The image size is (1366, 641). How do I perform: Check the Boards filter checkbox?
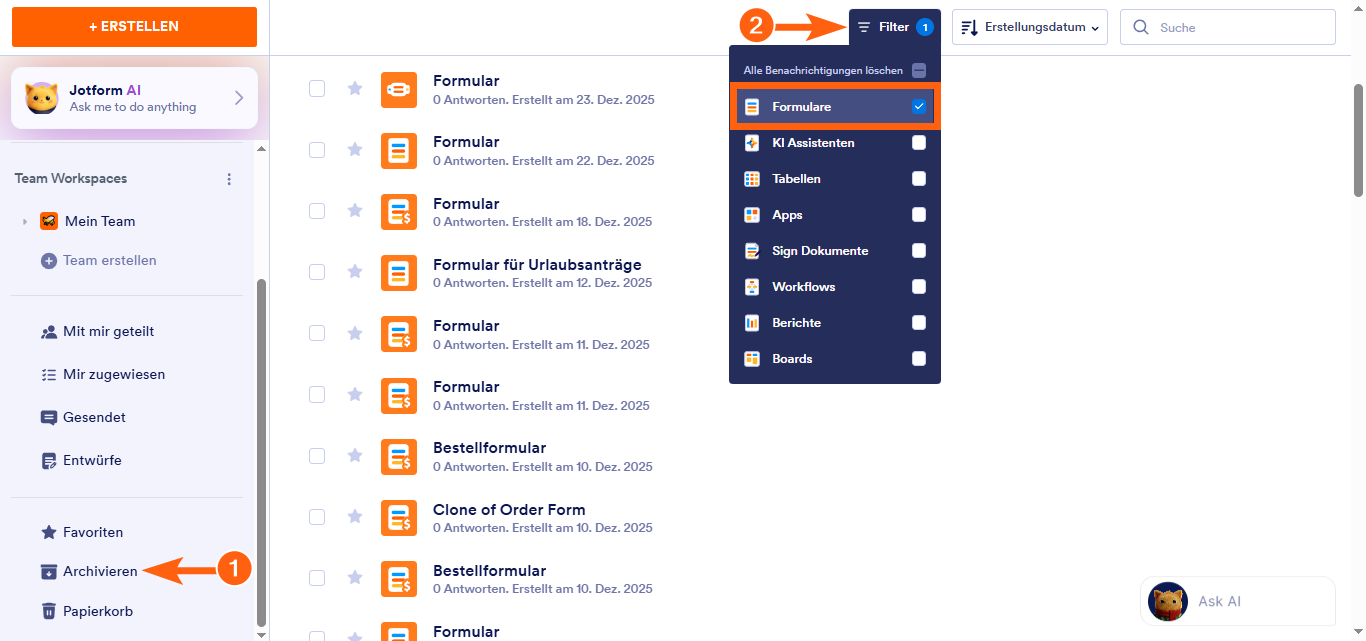[x=919, y=359]
